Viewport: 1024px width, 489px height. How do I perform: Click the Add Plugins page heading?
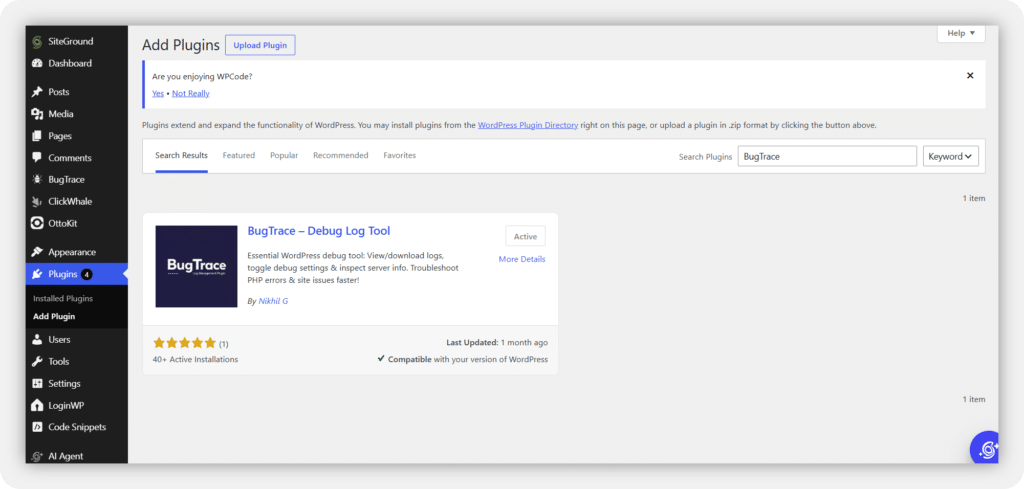181,46
